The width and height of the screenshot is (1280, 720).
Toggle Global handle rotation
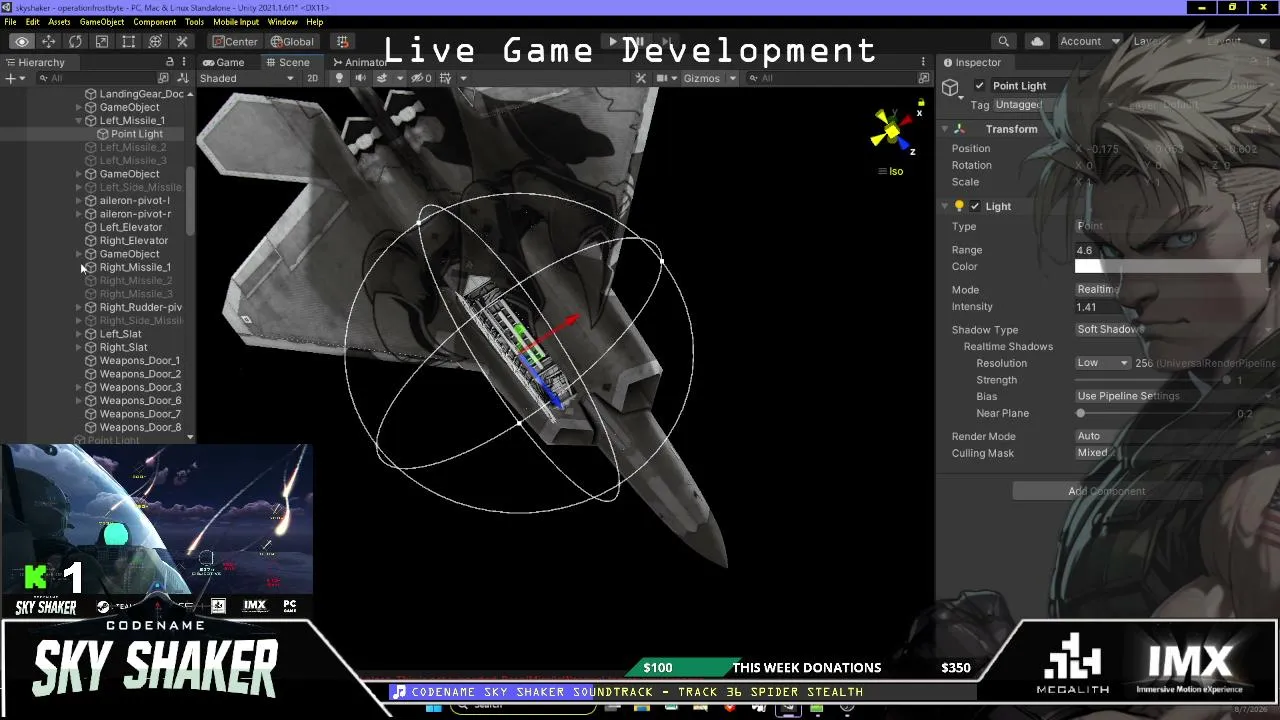[292, 42]
